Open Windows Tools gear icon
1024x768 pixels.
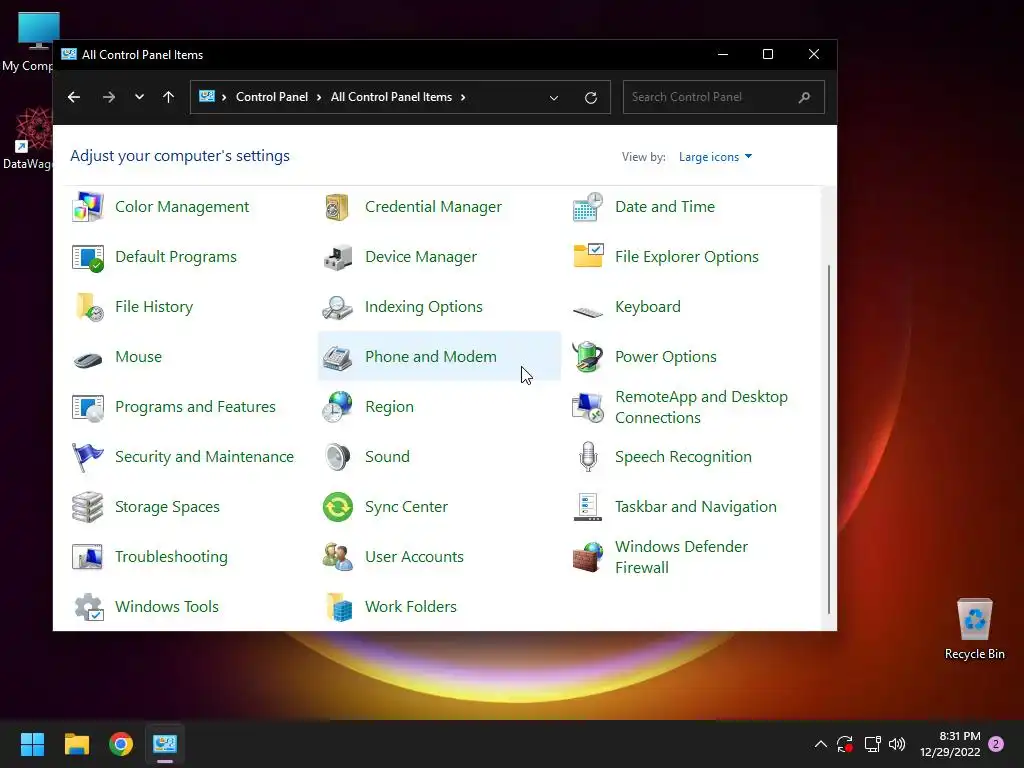pyautogui.click(x=88, y=607)
